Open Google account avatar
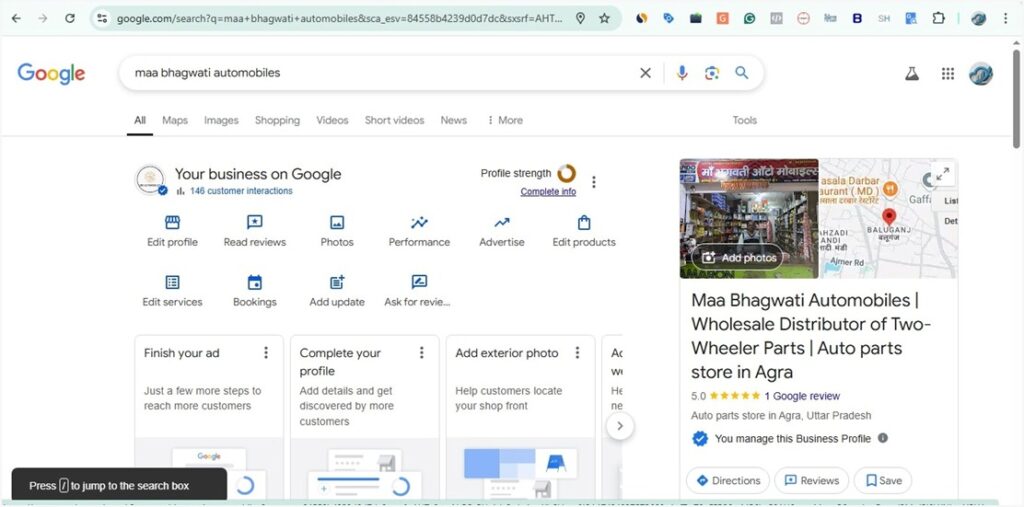1024x507 pixels. (981, 73)
